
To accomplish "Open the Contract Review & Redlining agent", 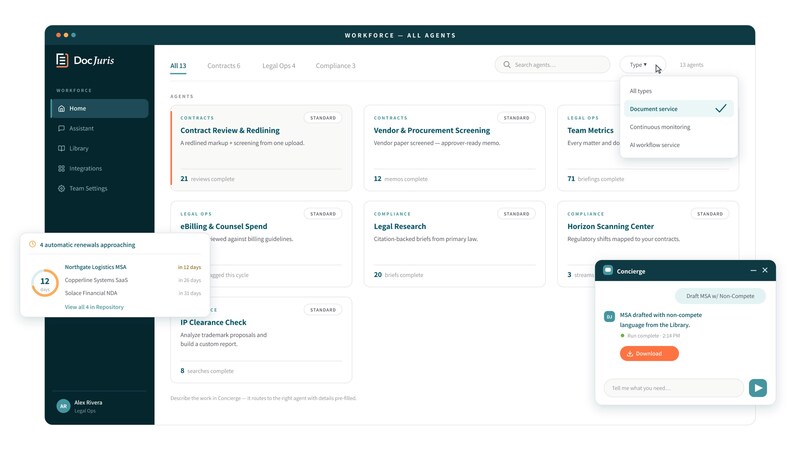I will coord(261,148).
